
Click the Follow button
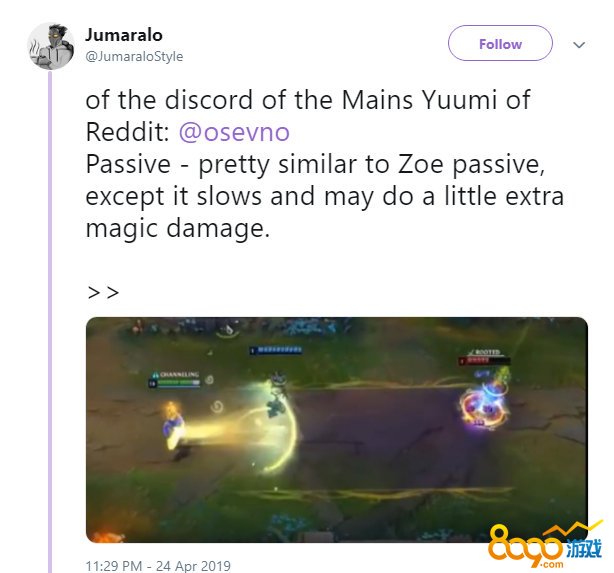[x=500, y=43]
